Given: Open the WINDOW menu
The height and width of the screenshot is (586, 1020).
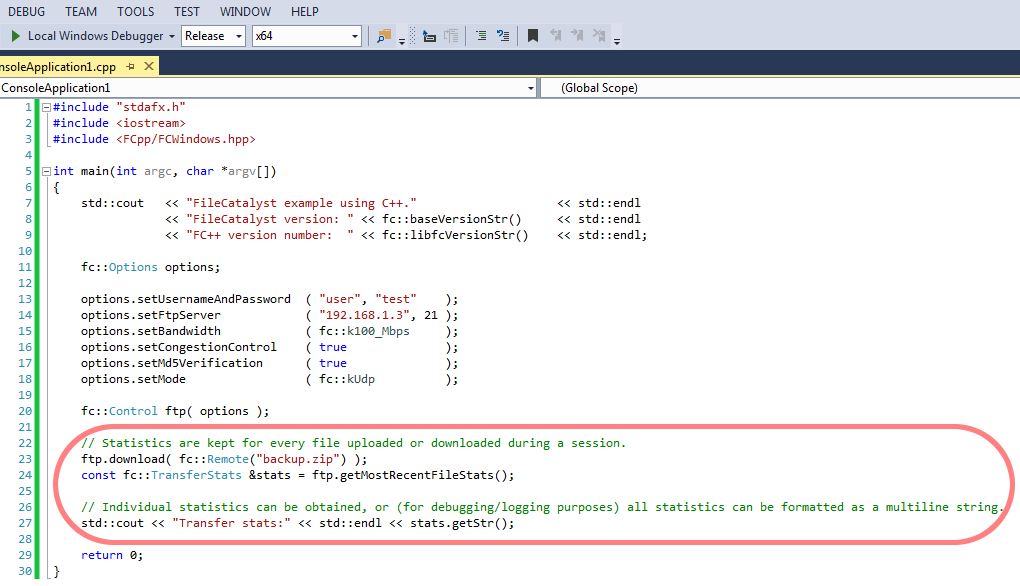Looking at the screenshot, I should (x=245, y=11).
